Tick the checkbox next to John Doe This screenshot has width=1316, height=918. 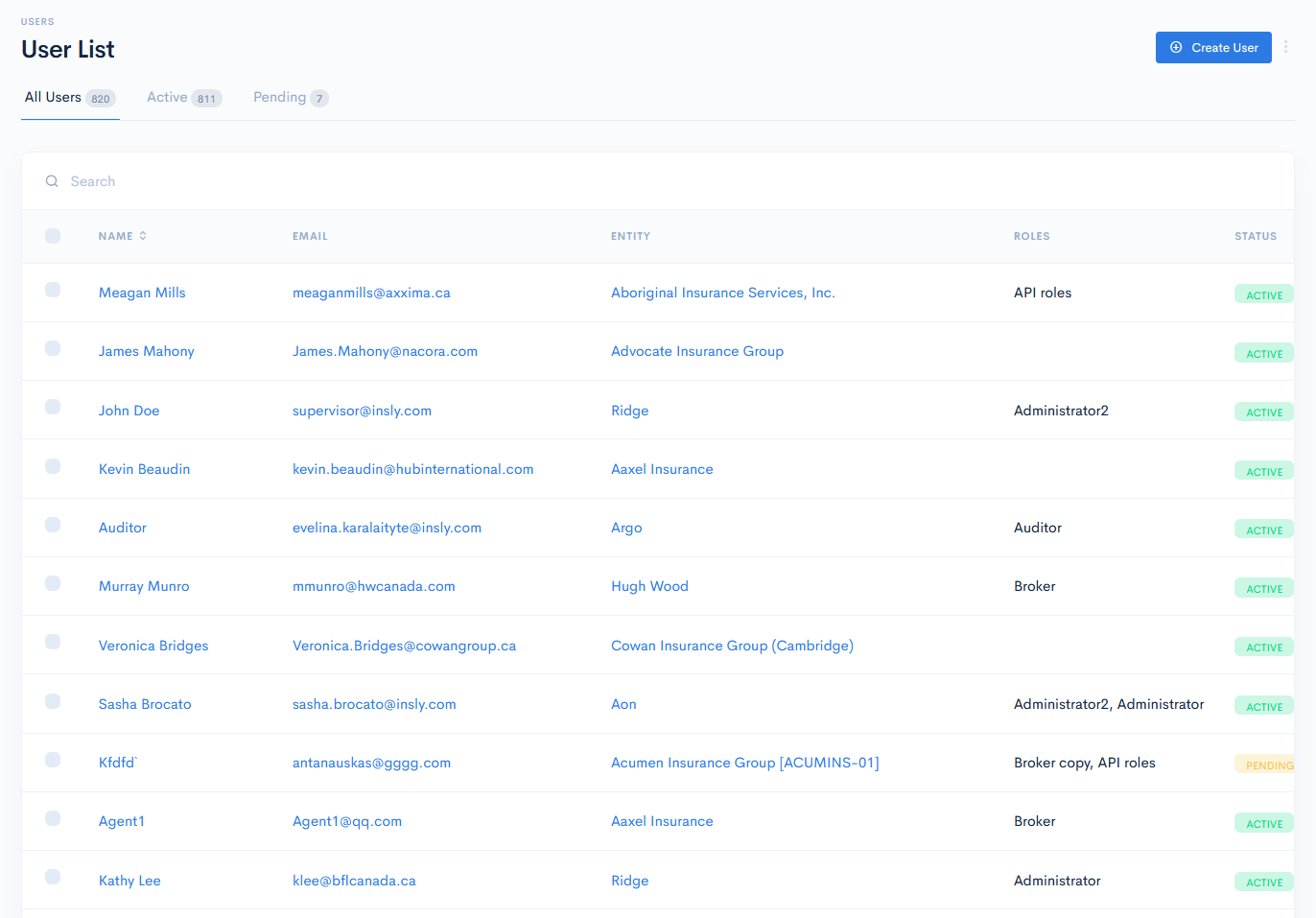[x=53, y=410]
